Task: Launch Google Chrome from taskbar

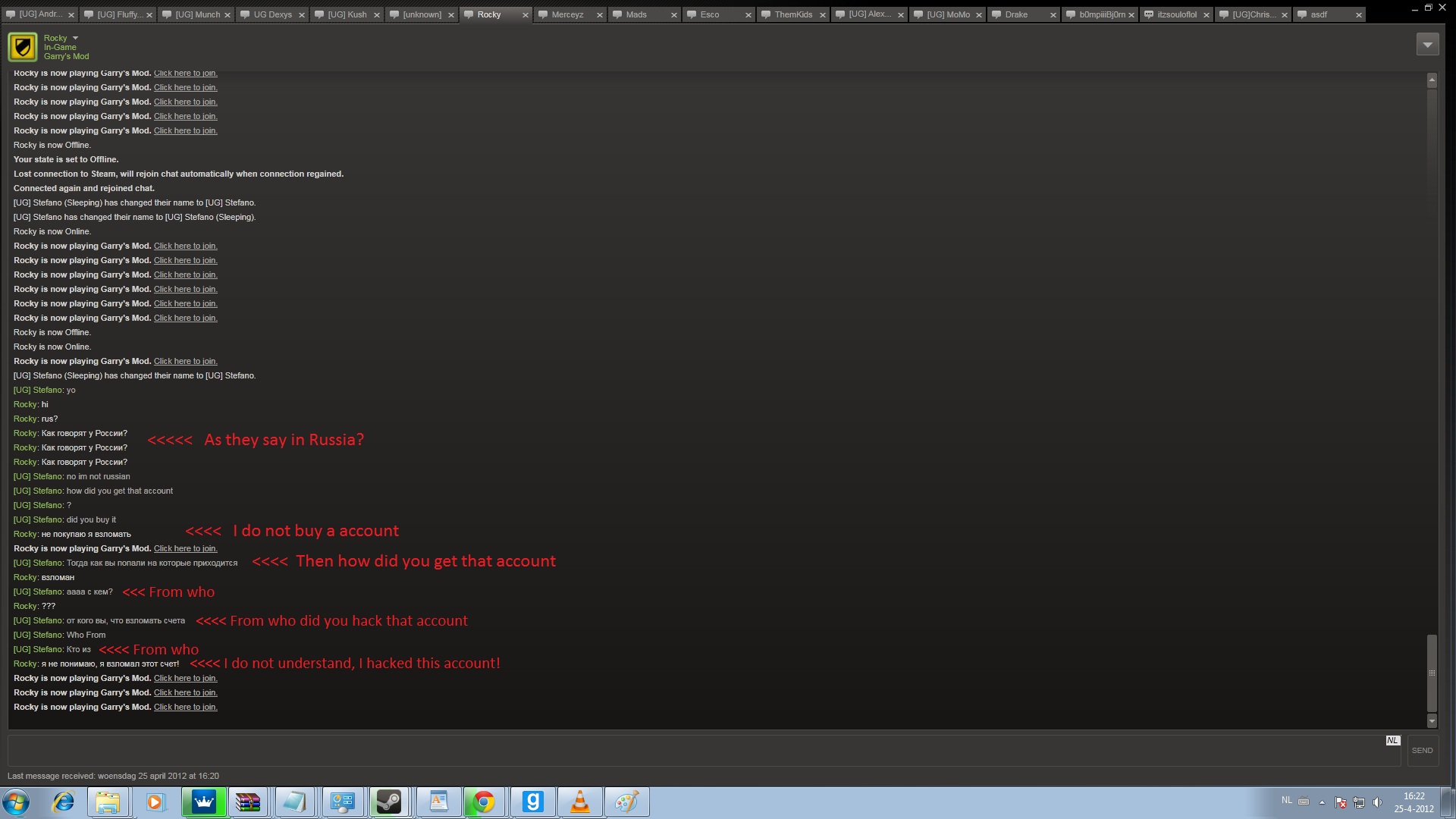Action: coord(484,802)
